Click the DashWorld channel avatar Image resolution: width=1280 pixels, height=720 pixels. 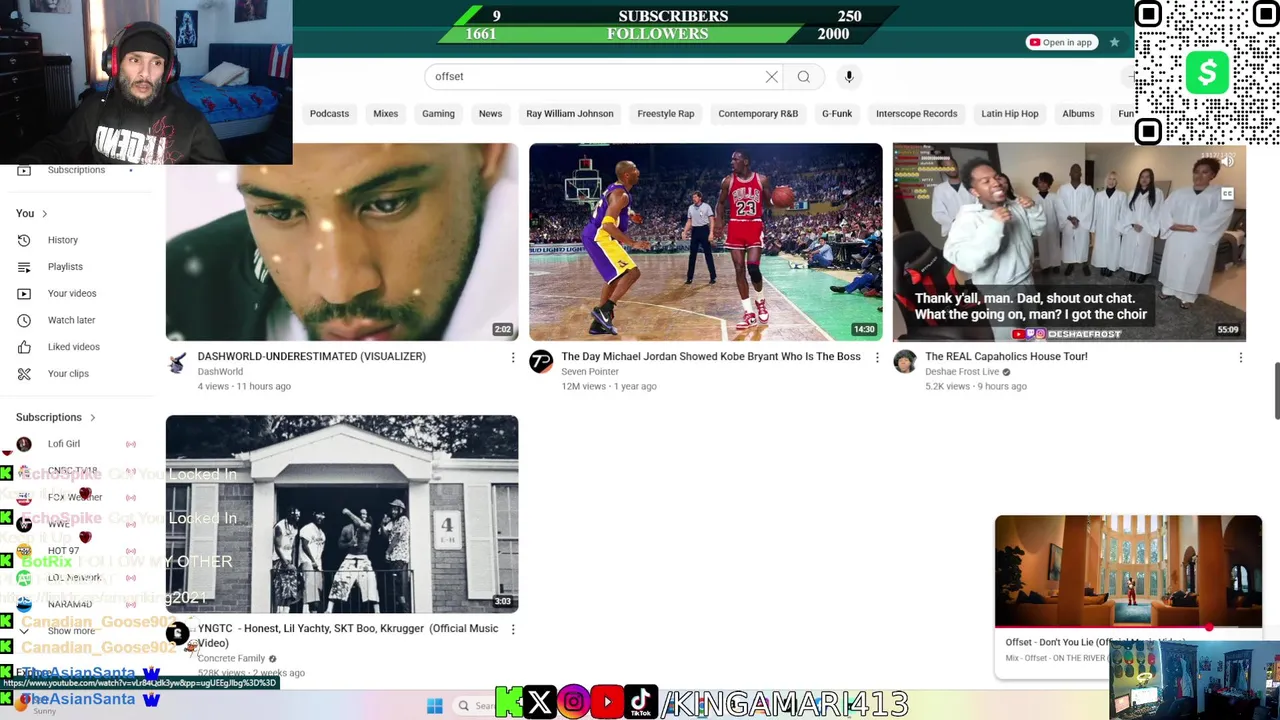click(x=177, y=362)
